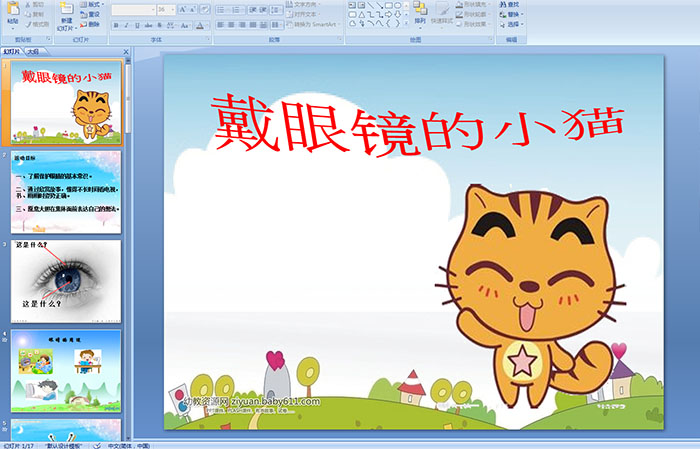Select the Rectangle shape in gallery
This screenshot has width=700, height=449.
pyautogui.click(x=389, y=5)
